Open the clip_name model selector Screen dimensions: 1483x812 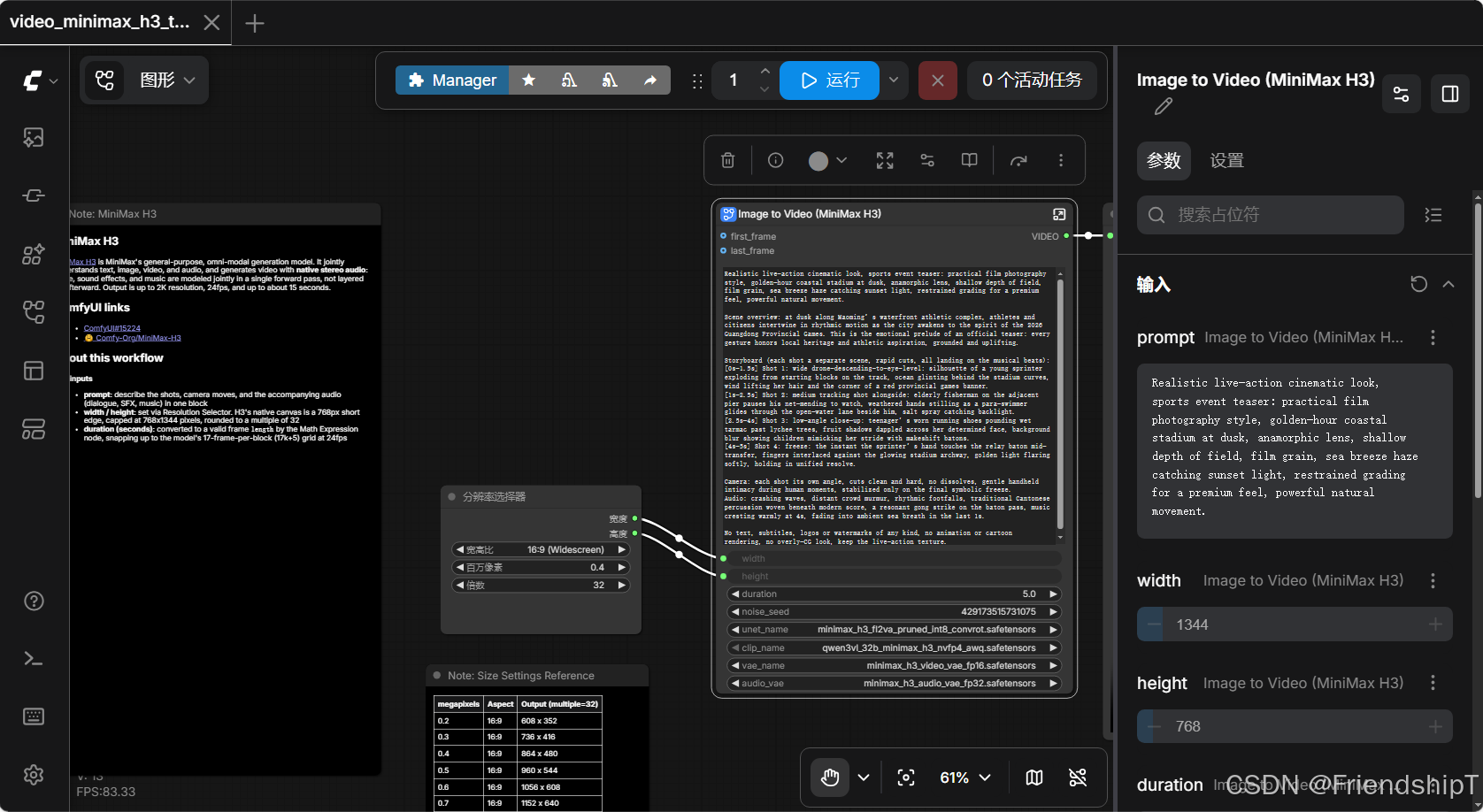click(x=895, y=647)
